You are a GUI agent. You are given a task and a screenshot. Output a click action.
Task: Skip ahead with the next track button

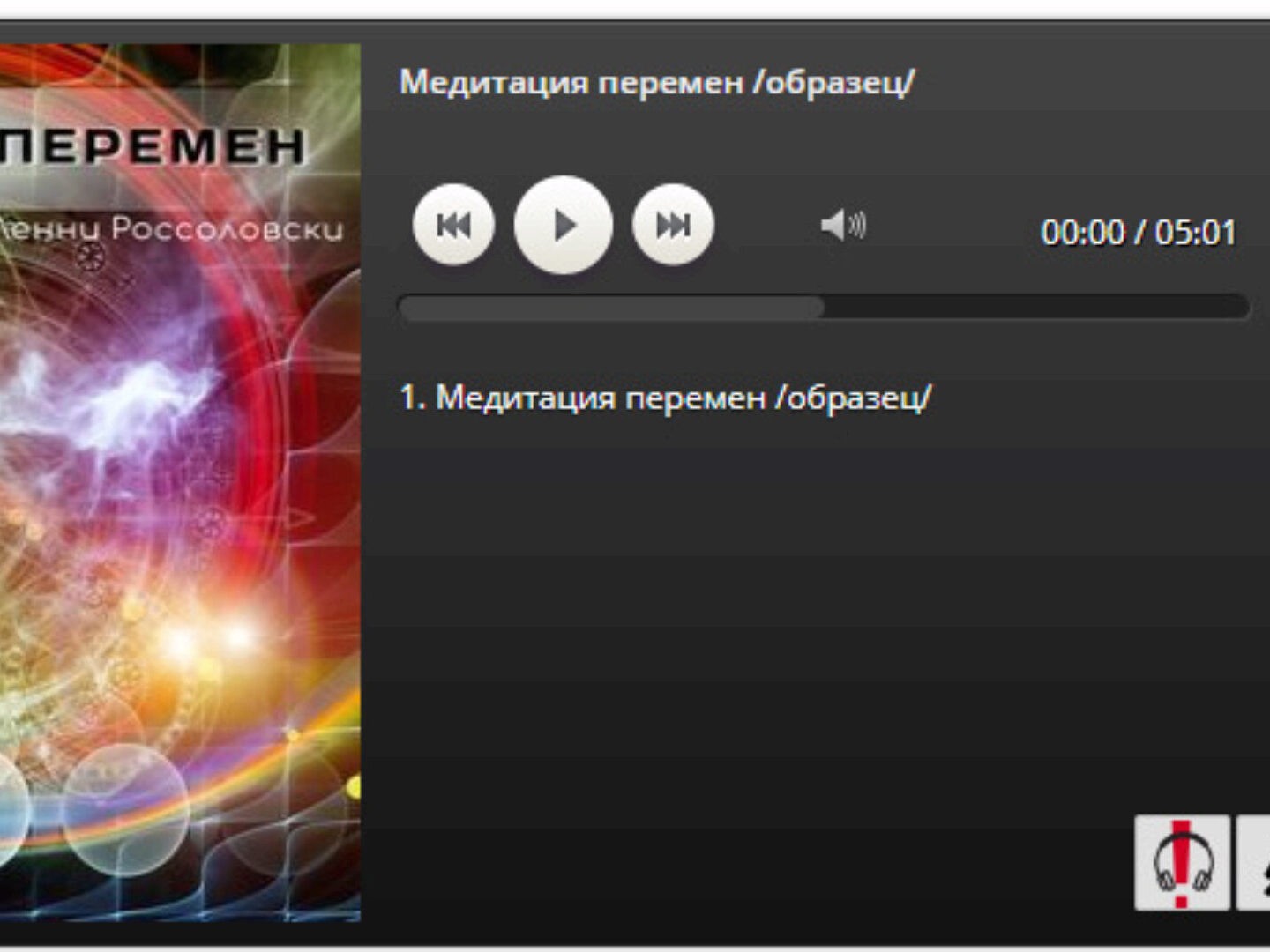pos(673,225)
